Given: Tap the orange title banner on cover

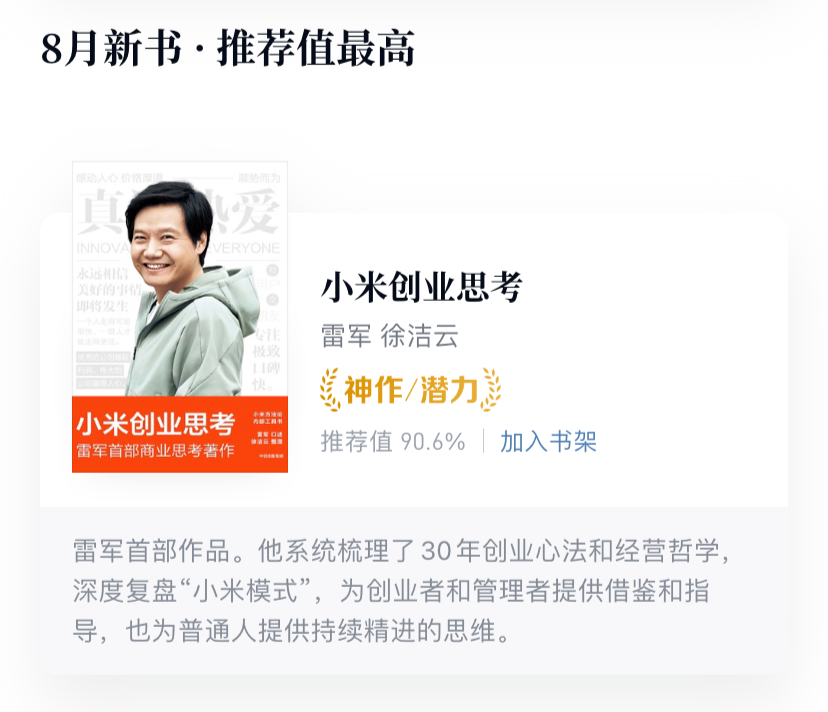Looking at the screenshot, I should (180, 434).
